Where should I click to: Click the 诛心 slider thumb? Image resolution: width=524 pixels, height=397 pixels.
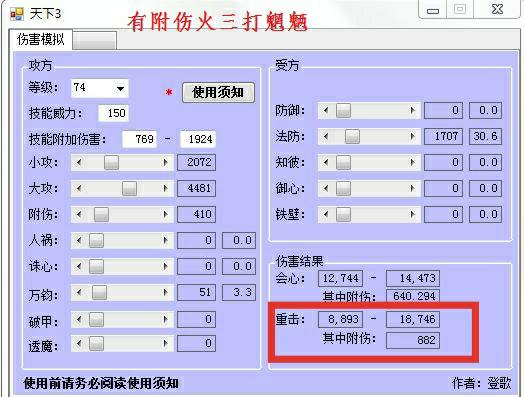click(96, 266)
